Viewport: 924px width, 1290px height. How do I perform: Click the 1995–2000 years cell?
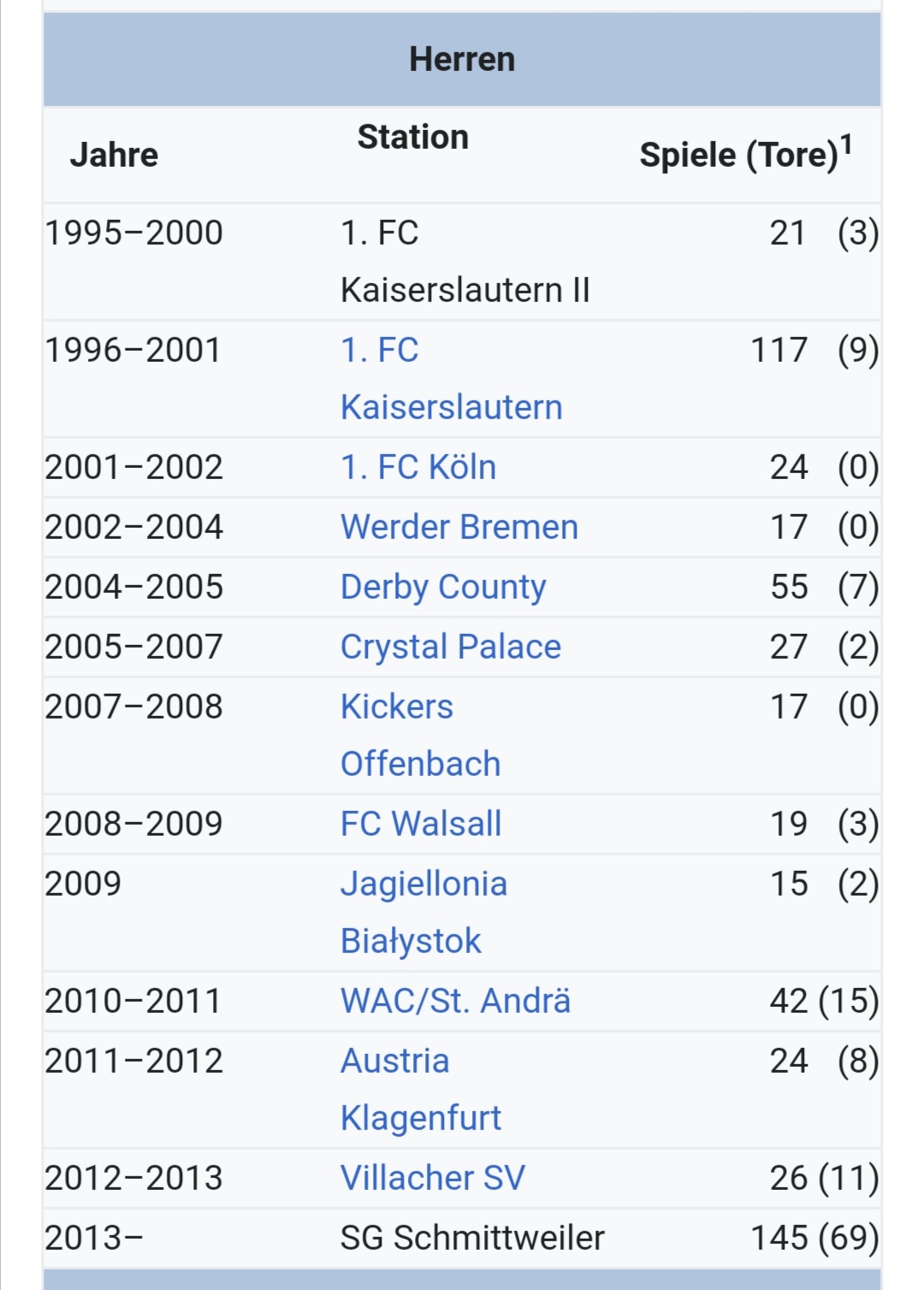point(133,233)
